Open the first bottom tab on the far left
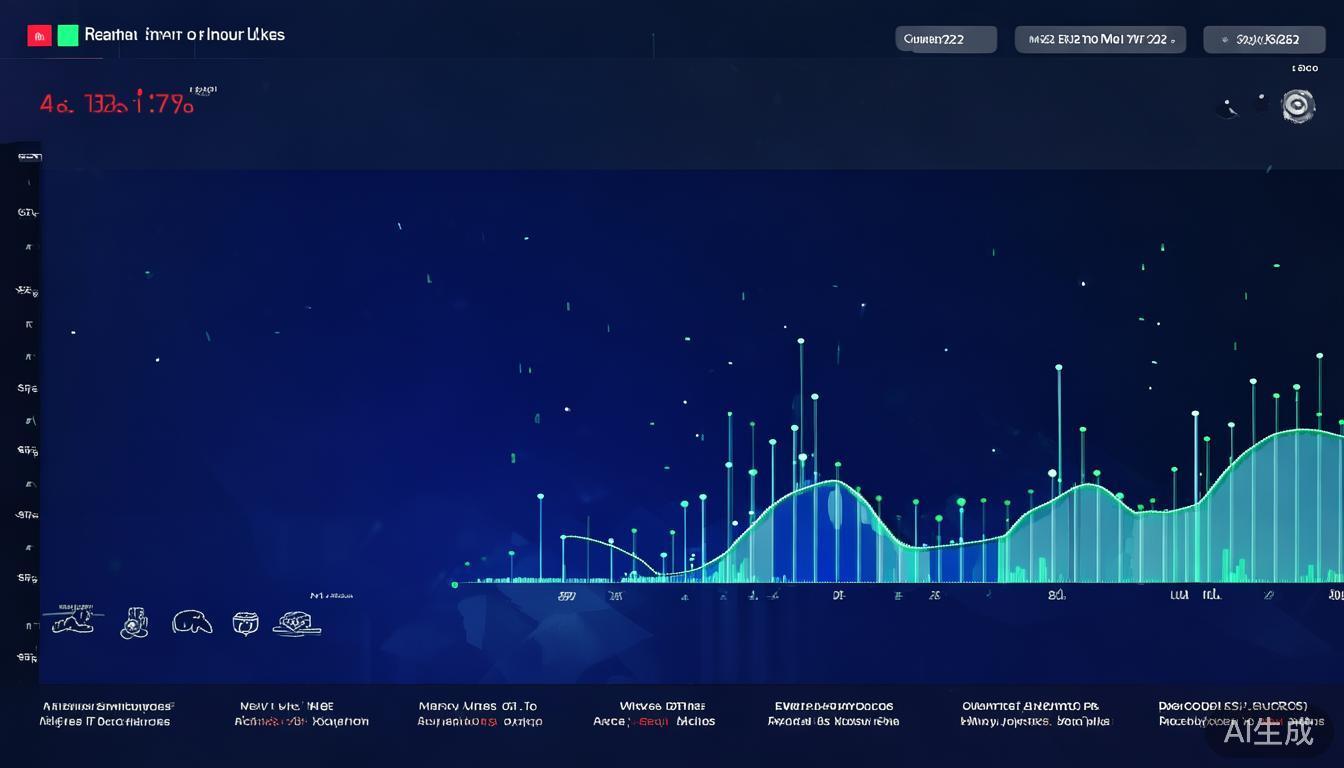This screenshot has width=1344, height=768. tap(105, 713)
